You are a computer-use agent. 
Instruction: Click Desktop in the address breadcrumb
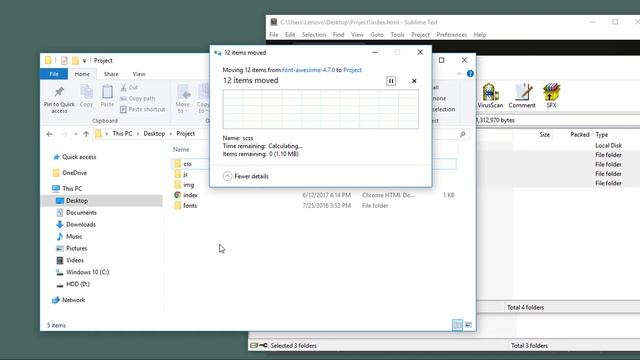tap(154, 133)
